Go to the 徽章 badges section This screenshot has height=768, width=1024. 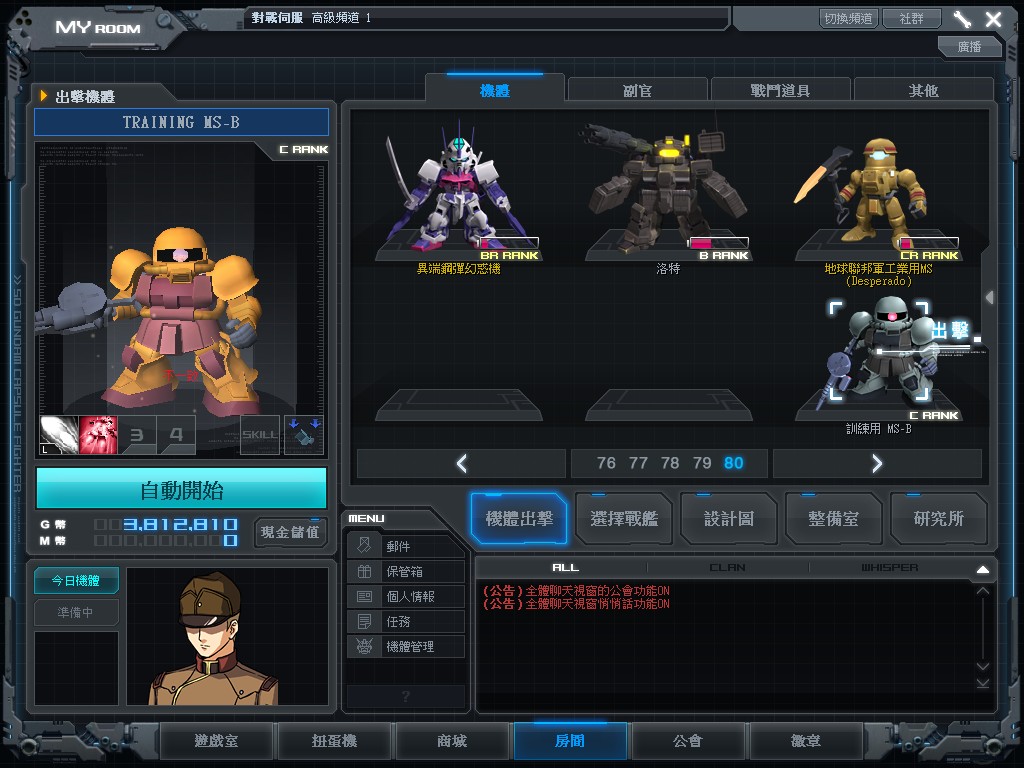click(x=806, y=741)
